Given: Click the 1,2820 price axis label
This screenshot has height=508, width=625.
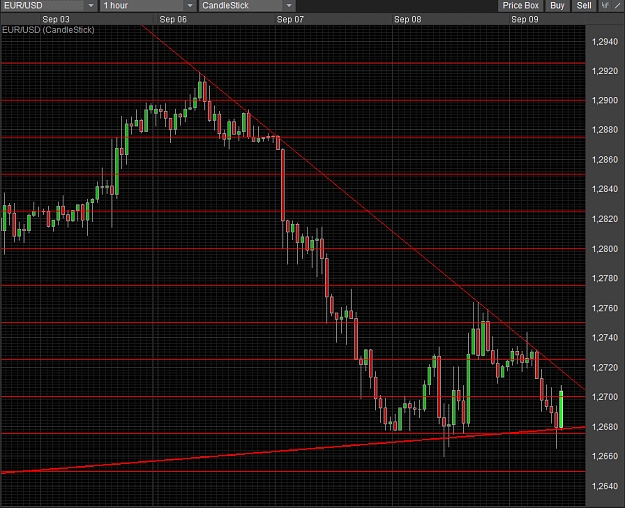Looking at the screenshot, I should (605, 219).
